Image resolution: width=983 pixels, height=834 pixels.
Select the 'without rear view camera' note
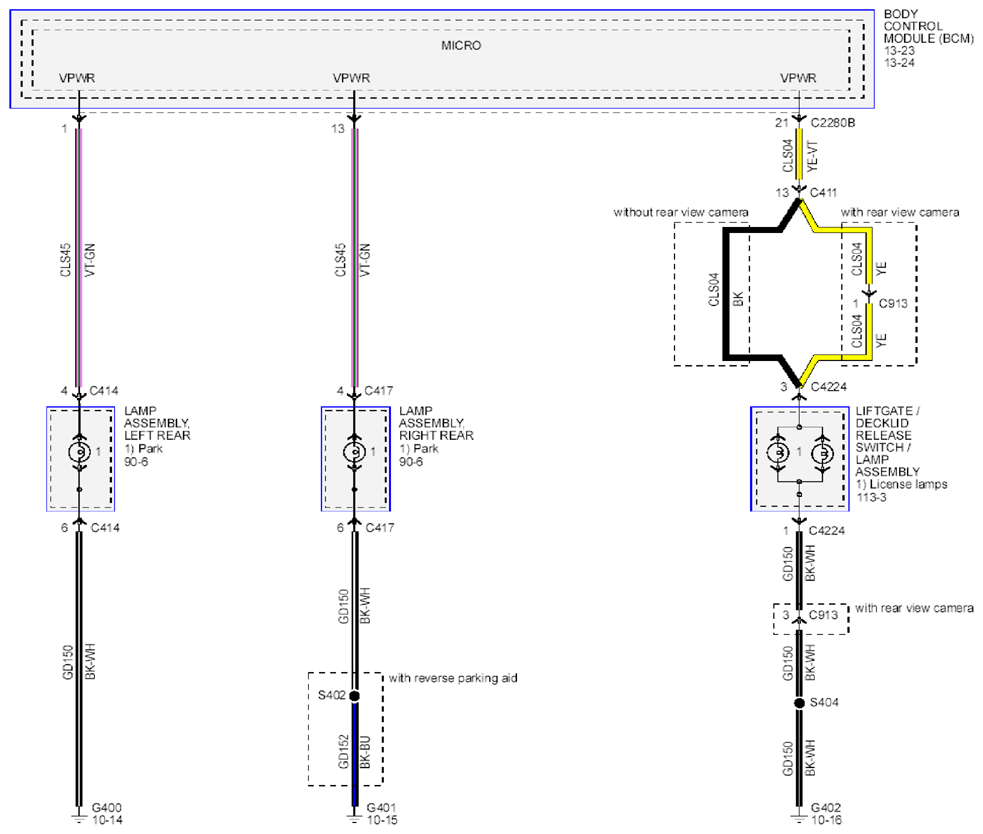681,213
